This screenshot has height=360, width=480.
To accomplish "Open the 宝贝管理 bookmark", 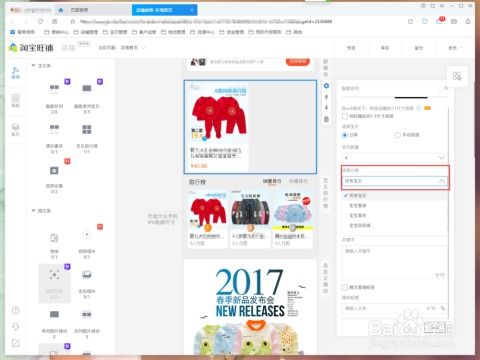I will point(115,32).
